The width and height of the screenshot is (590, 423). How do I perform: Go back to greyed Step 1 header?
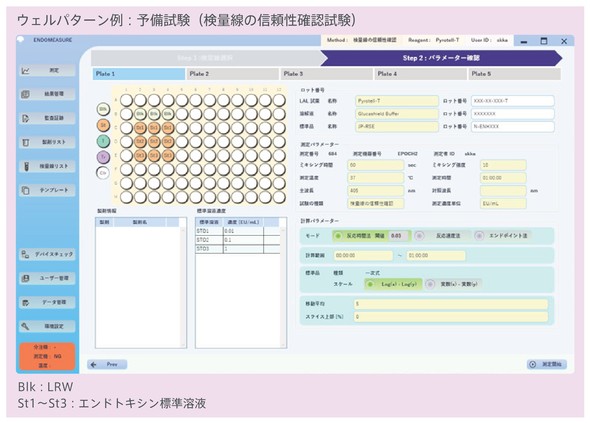(205, 58)
